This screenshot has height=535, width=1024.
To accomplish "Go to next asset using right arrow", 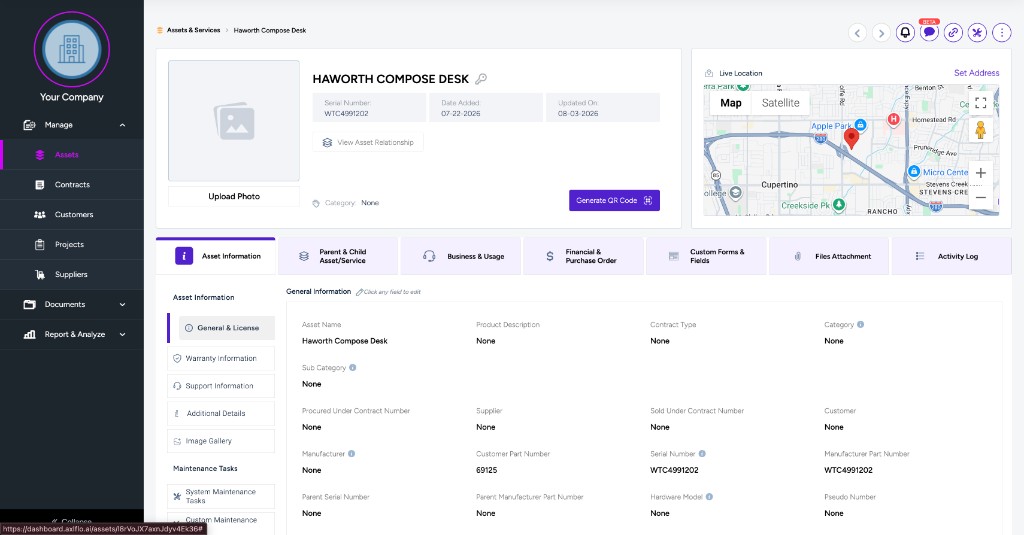I will click(881, 33).
